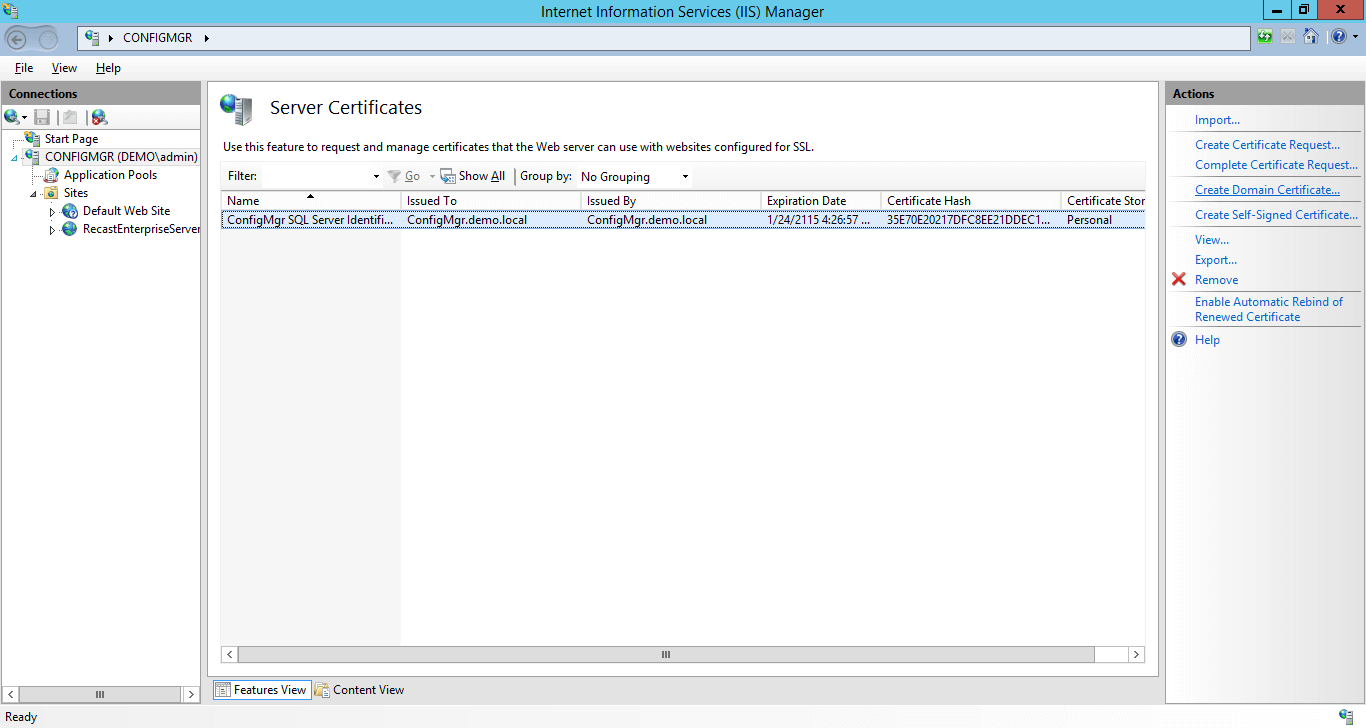Select the Start Page tree item
Screen dimensions: 1366x728
click(71, 139)
